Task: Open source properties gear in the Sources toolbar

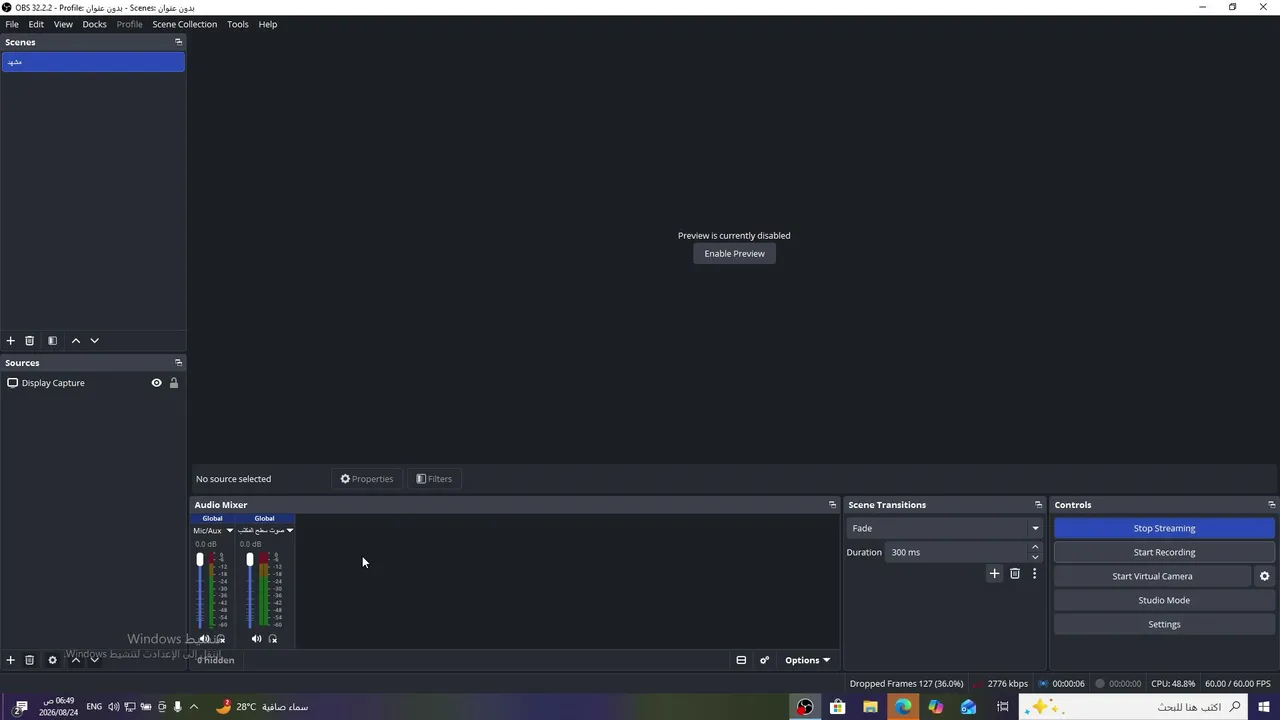Action: tap(52, 660)
